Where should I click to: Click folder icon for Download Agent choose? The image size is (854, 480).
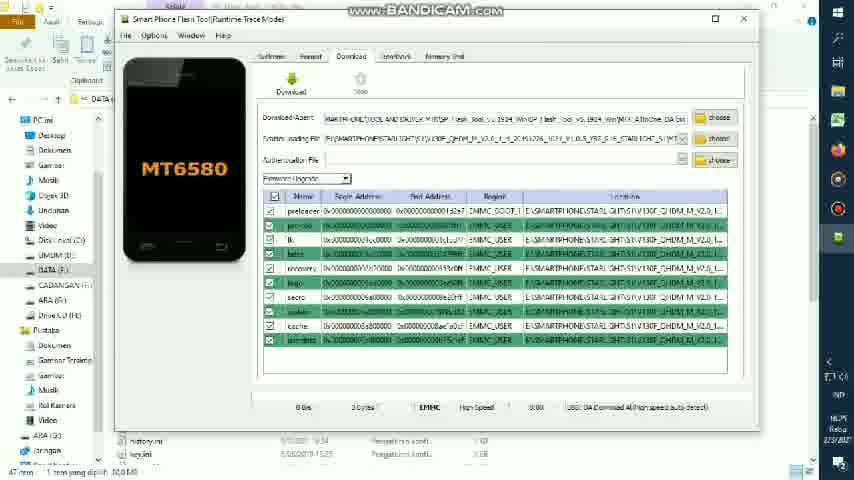coord(701,118)
